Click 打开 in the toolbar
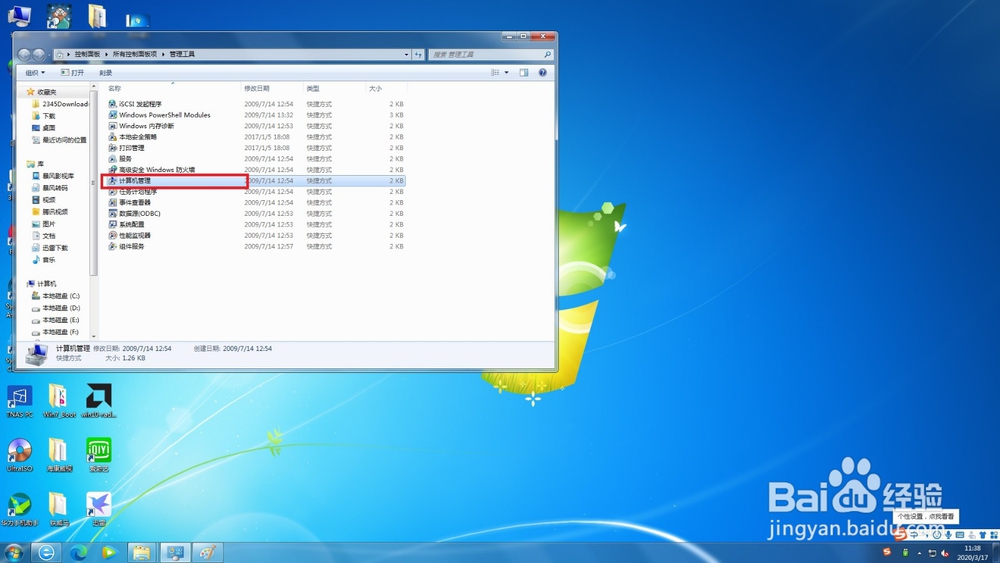The width and height of the screenshot is (1000, 563). pyautogui.click(x=72, y=73)
